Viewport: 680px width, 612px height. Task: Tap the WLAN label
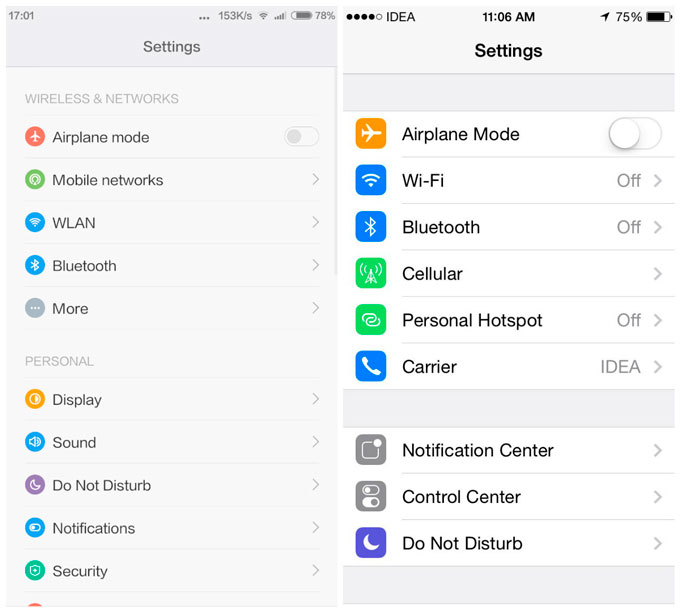pyautogui.click(x=74, y=223)
